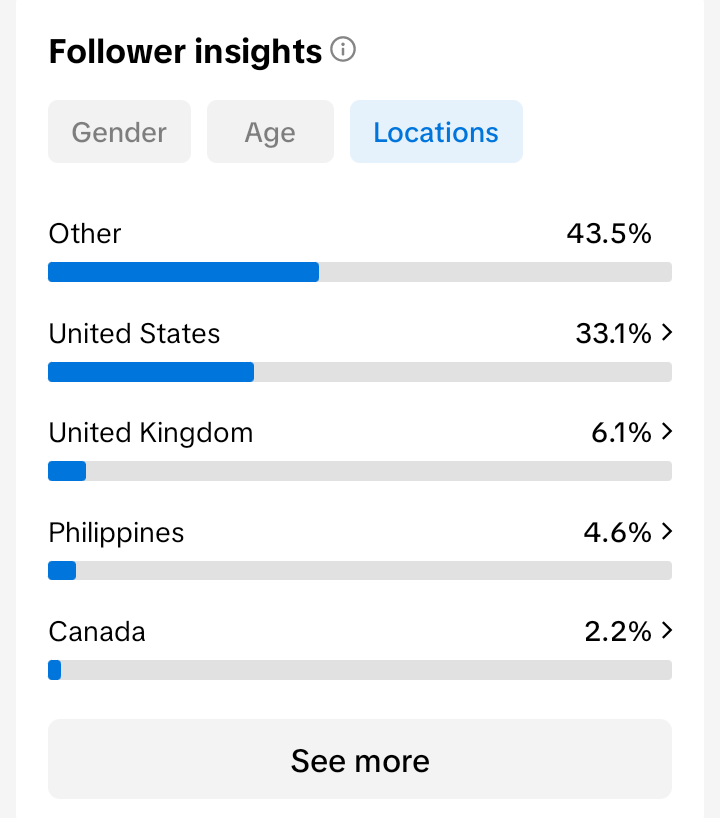Image resolution: width=720 pixels, height=818 pixels.
Task: Expand the Canada chevron
Action: point(667,631)
